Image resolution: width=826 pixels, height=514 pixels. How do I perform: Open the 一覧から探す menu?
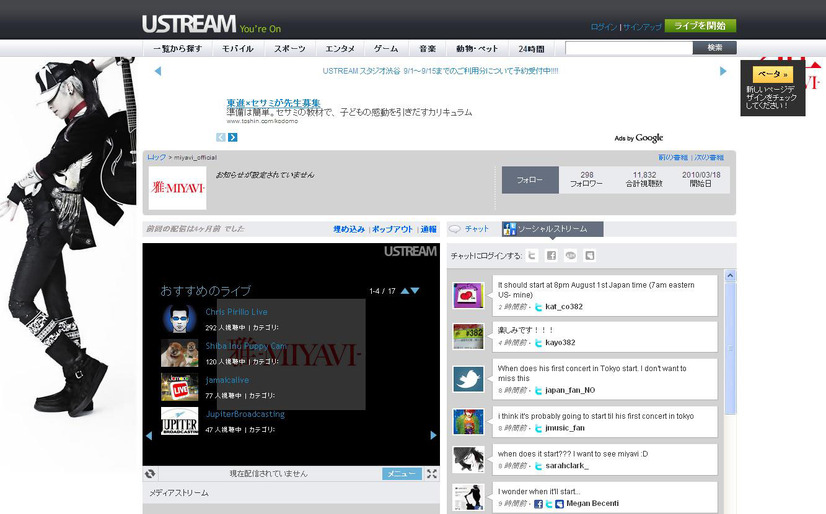(x=178, y=48)
